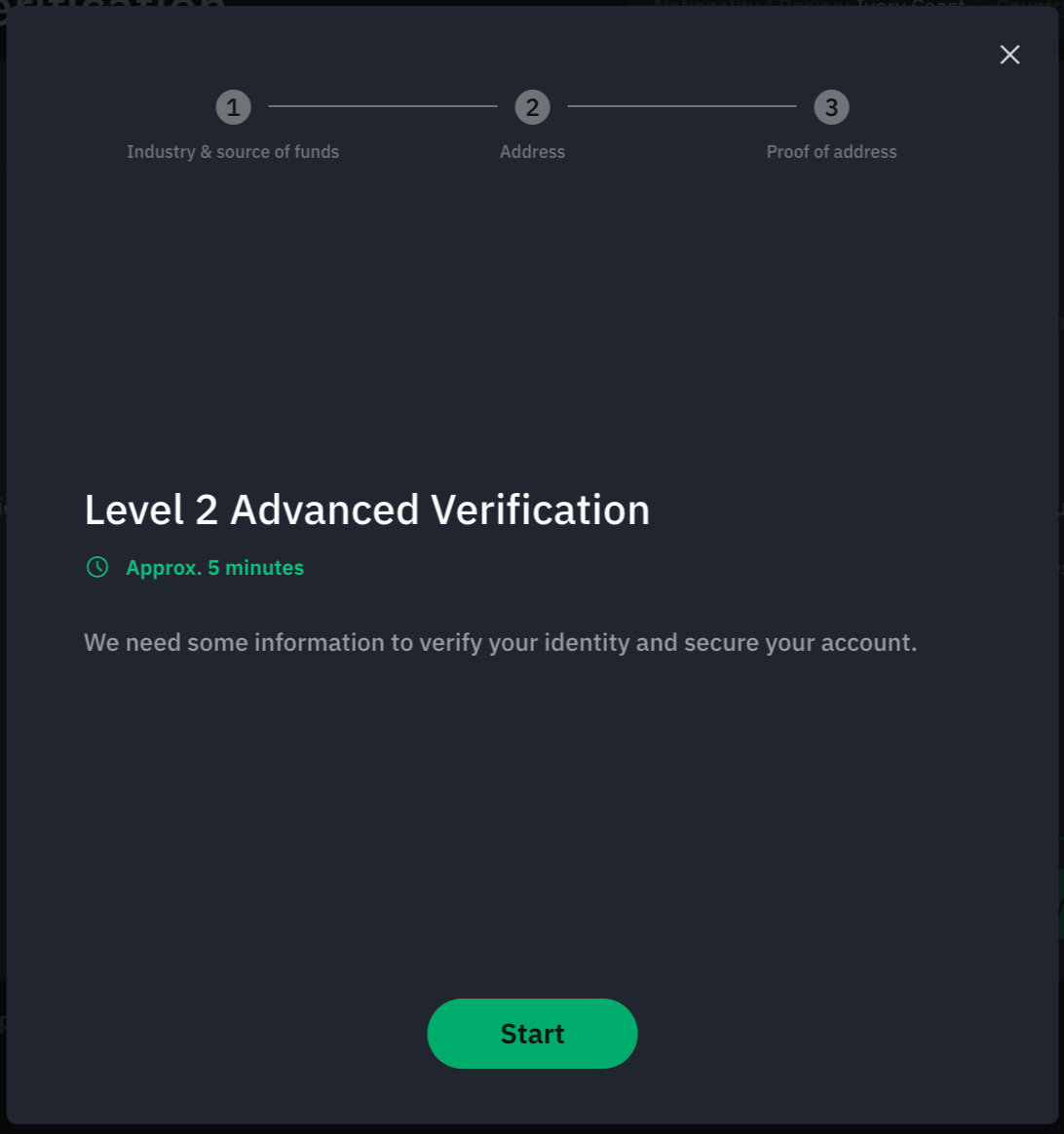The image size is (1064, 1134).
Task: Click progress line between steps 2 and 3
Action: click(x=682, y=106)
